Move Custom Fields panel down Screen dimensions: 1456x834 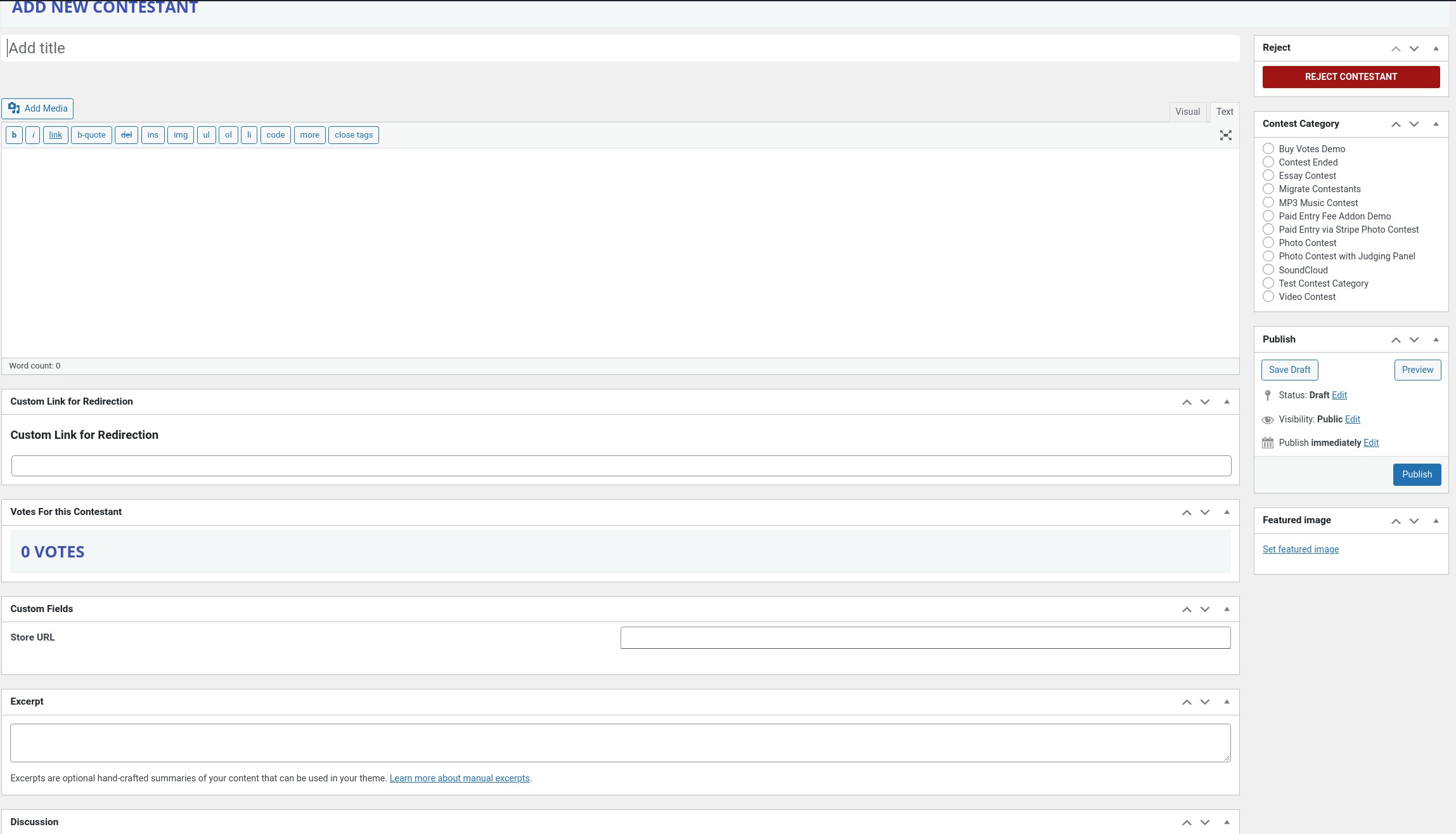tap(1205, 609)
